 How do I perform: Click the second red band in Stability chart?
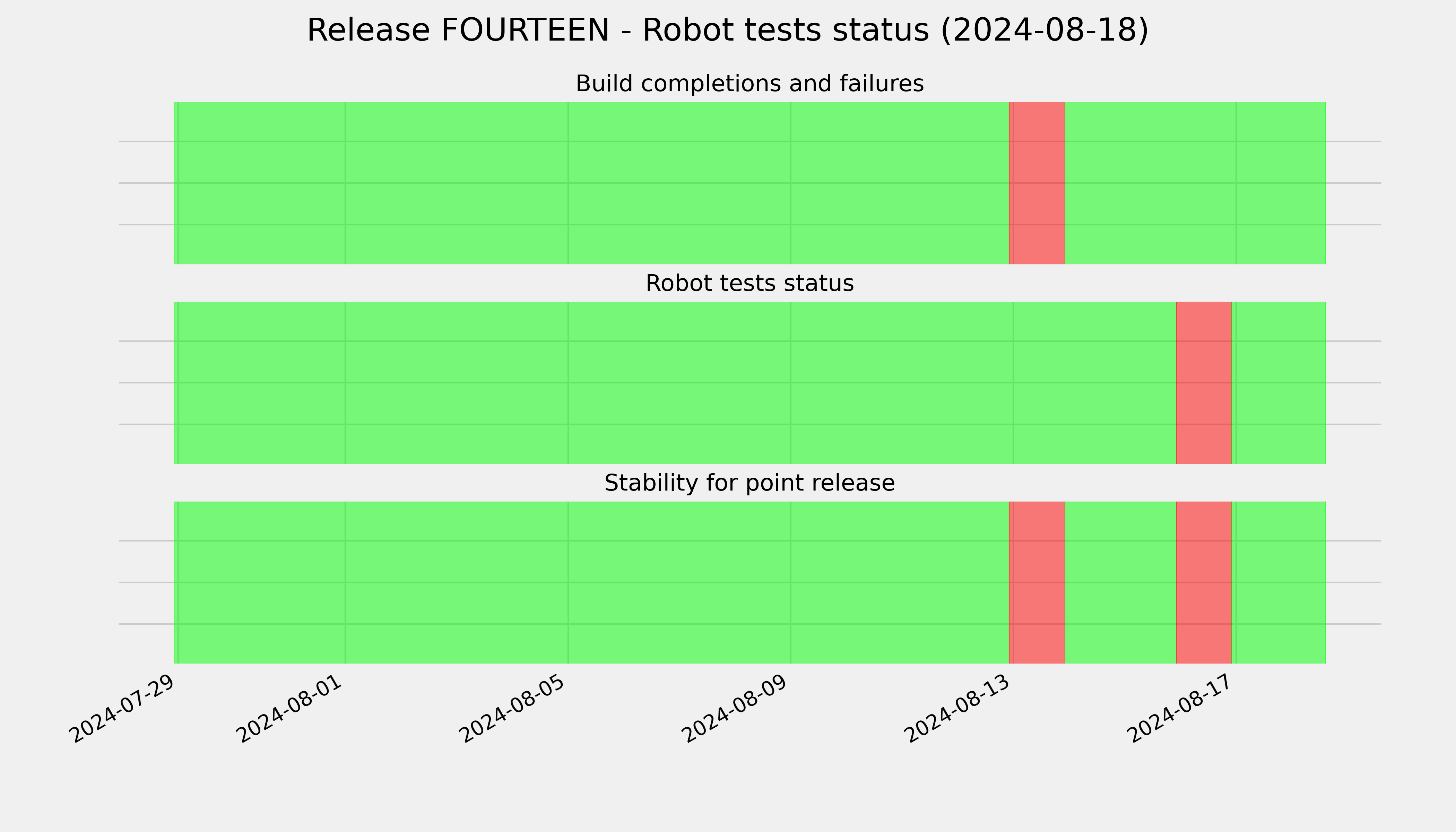(1203, 582)
